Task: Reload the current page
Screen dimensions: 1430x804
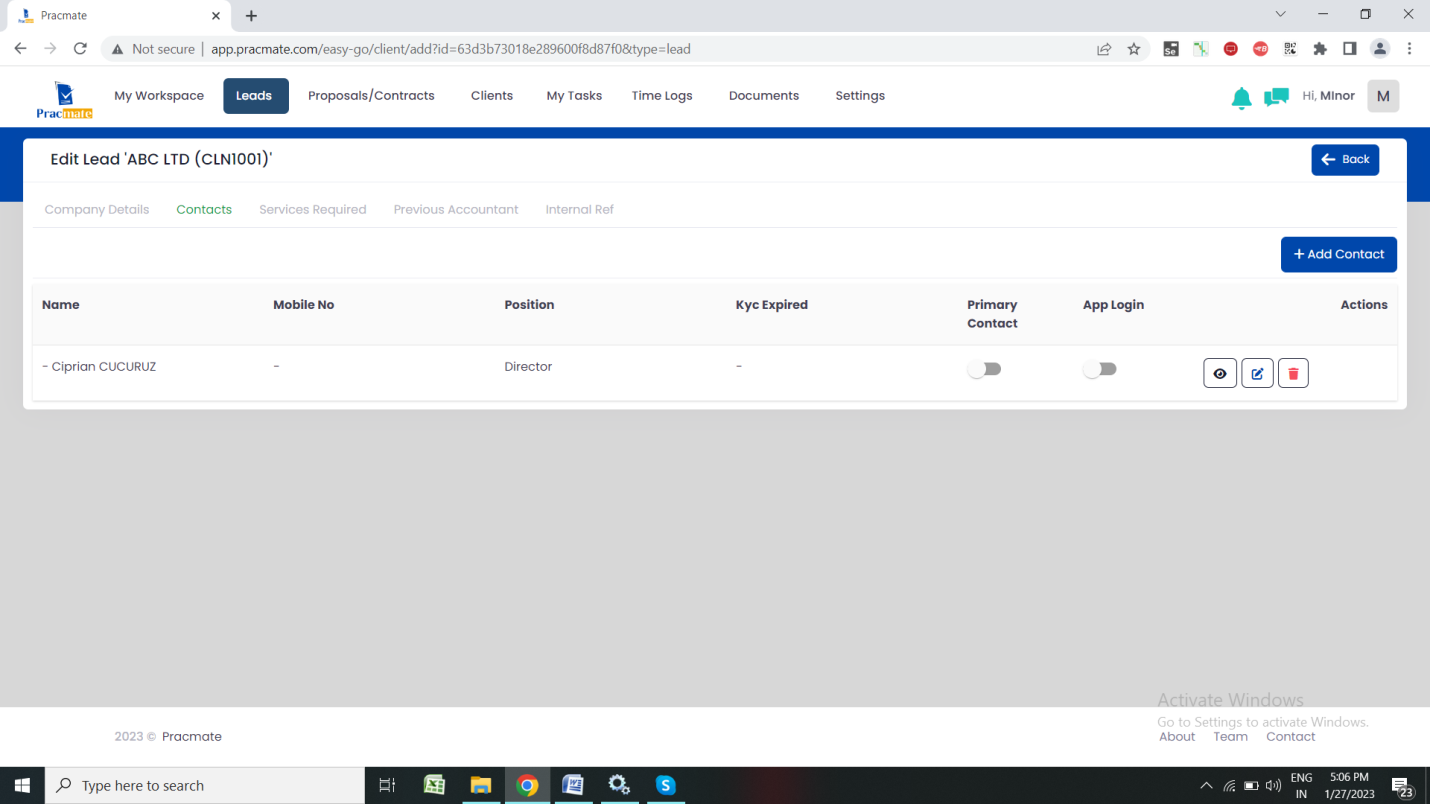Action: click(81, 49)
